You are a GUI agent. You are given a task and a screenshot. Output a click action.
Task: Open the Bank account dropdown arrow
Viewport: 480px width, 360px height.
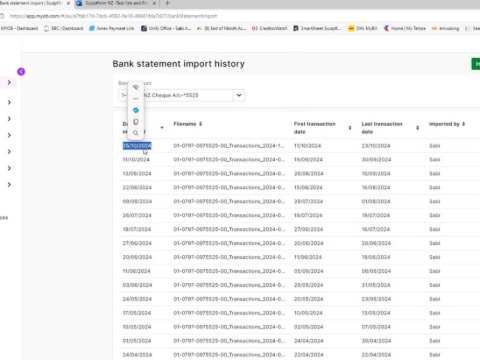(x=239, y=95)
